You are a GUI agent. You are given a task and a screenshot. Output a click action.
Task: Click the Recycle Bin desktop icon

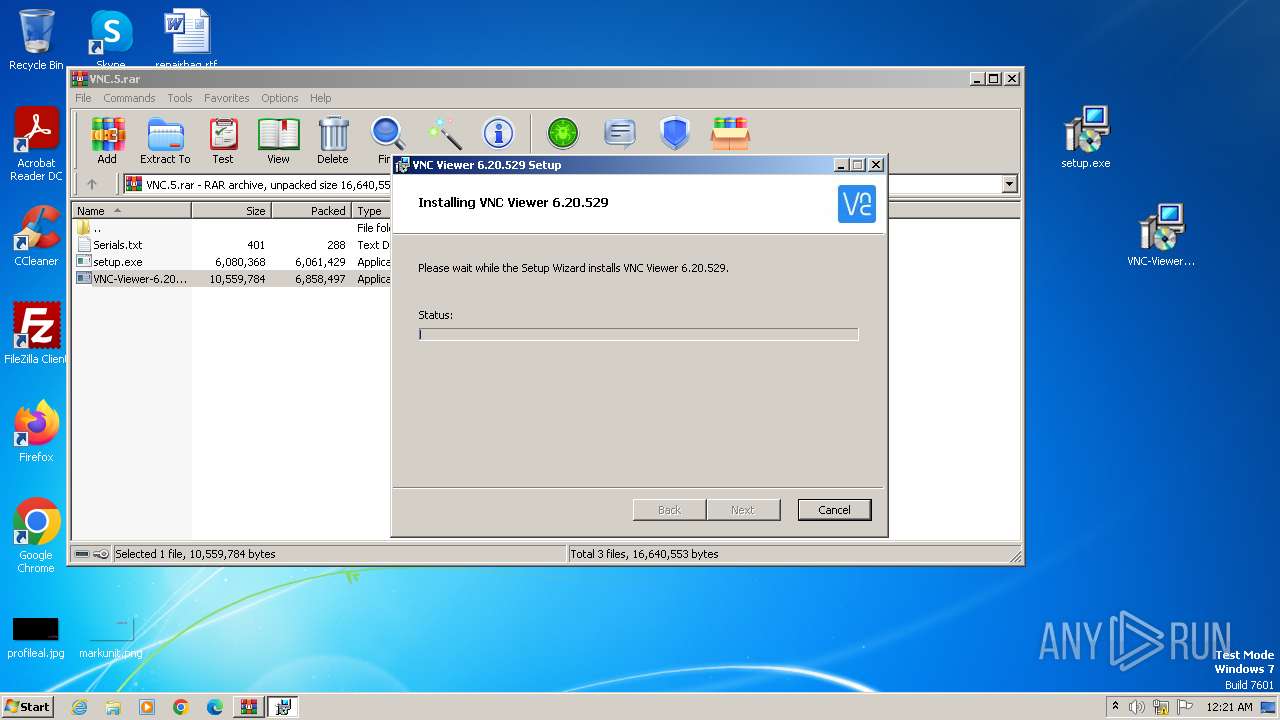click(36, 40)
